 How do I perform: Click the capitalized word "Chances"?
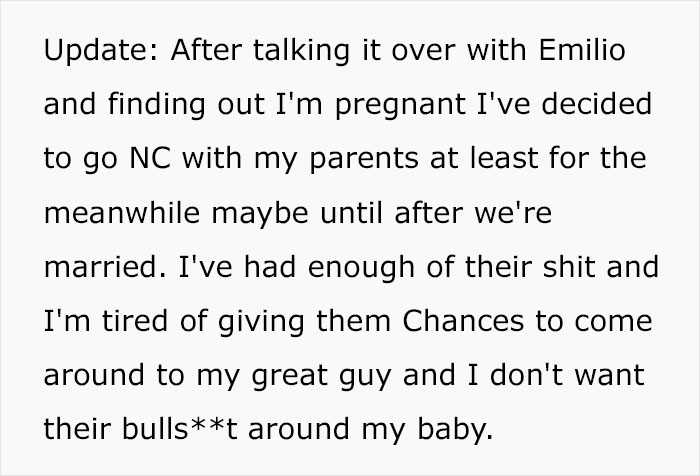tap(463, 321)
